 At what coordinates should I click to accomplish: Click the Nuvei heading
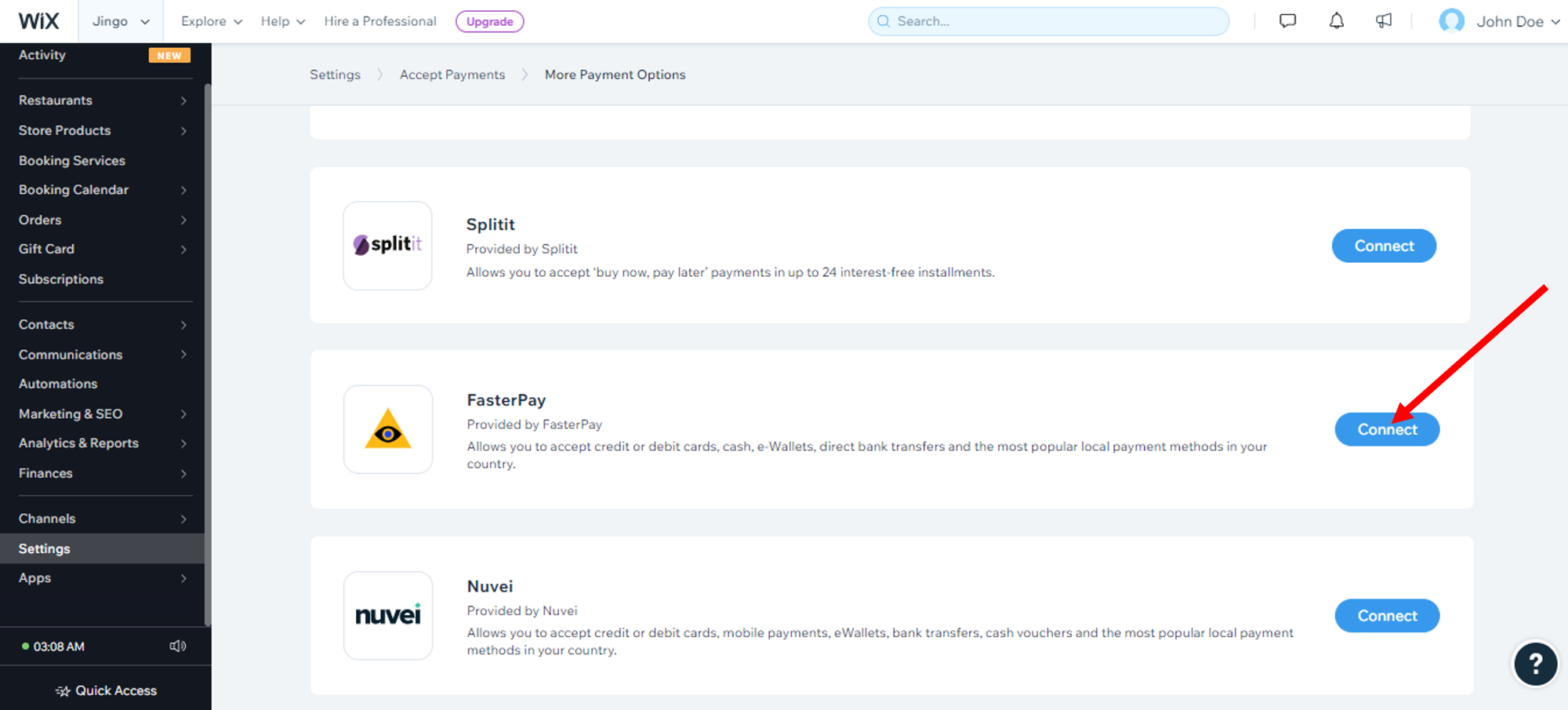point(490,586)
